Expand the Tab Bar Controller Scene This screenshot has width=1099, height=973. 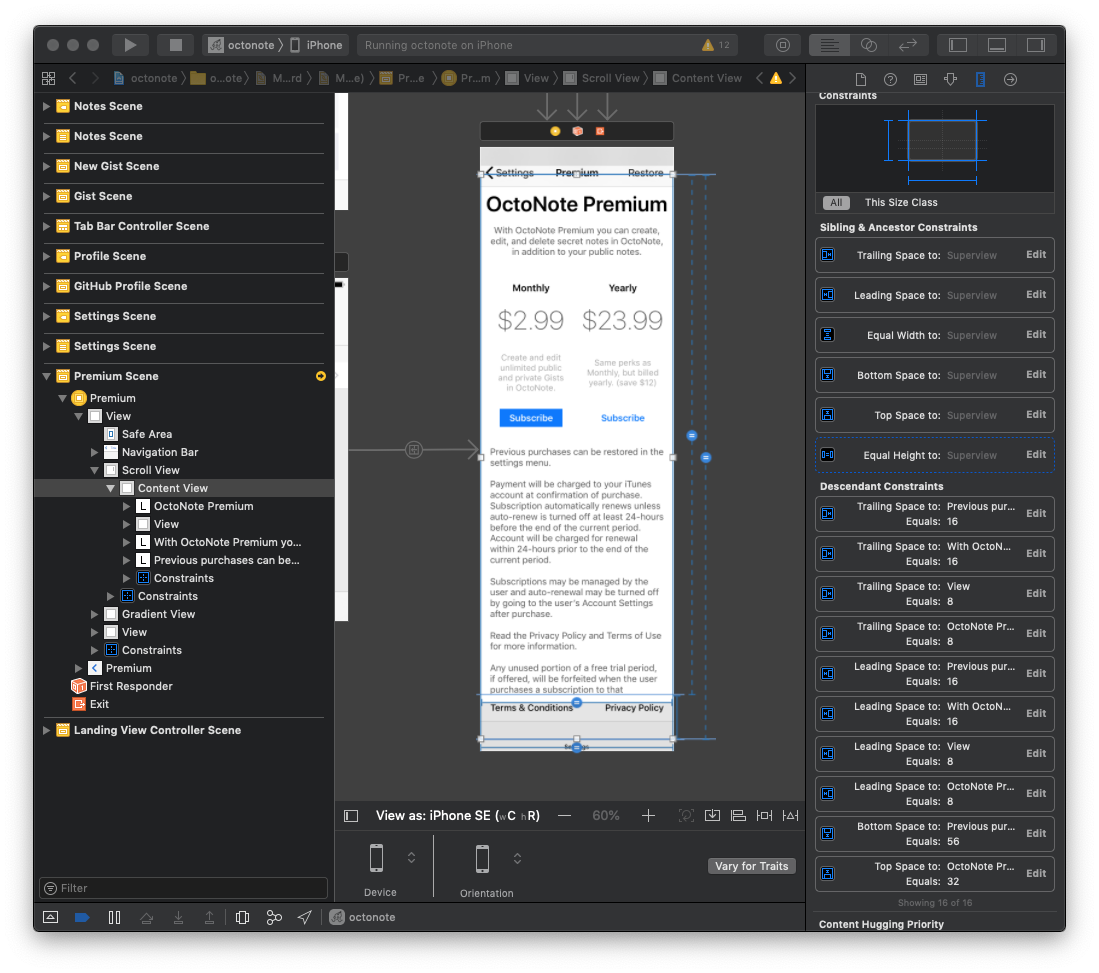click(x=46, y=226)
